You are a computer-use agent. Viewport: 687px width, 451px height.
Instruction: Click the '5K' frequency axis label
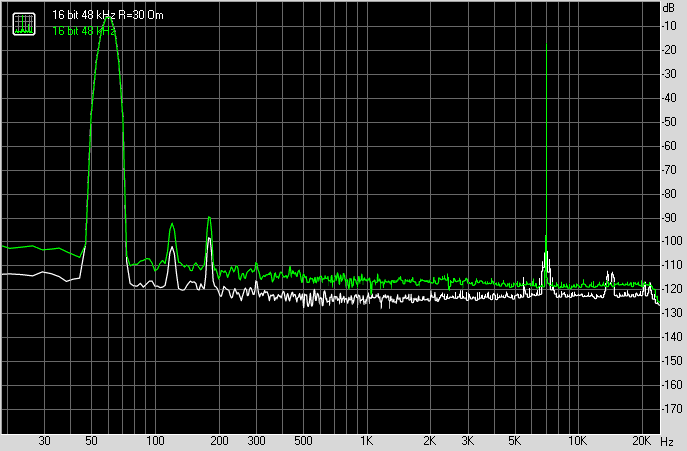[514, 441]
